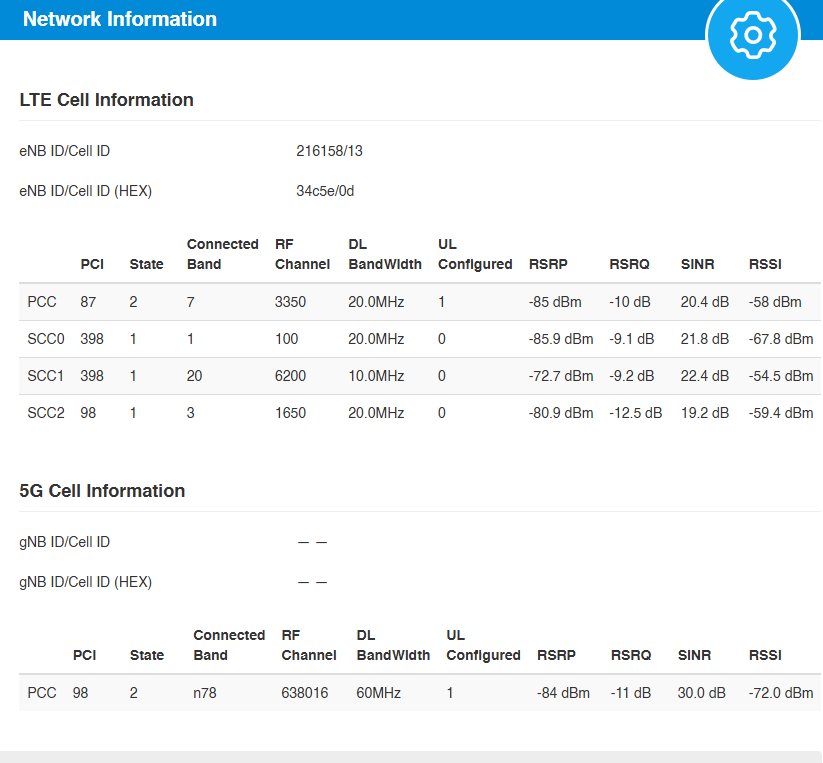
Task: Click RF Channel value 6200
Action: pyautogui.click(x=290, y=376)
